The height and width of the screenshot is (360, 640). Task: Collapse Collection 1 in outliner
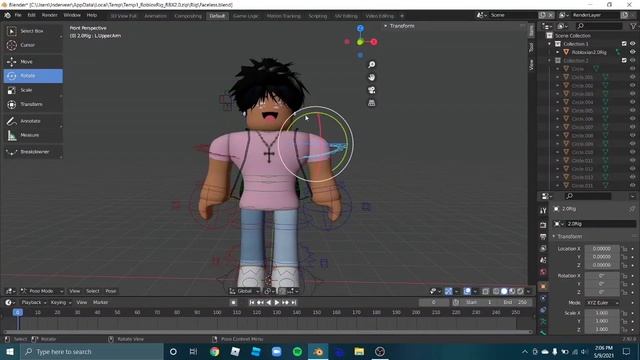549,44
